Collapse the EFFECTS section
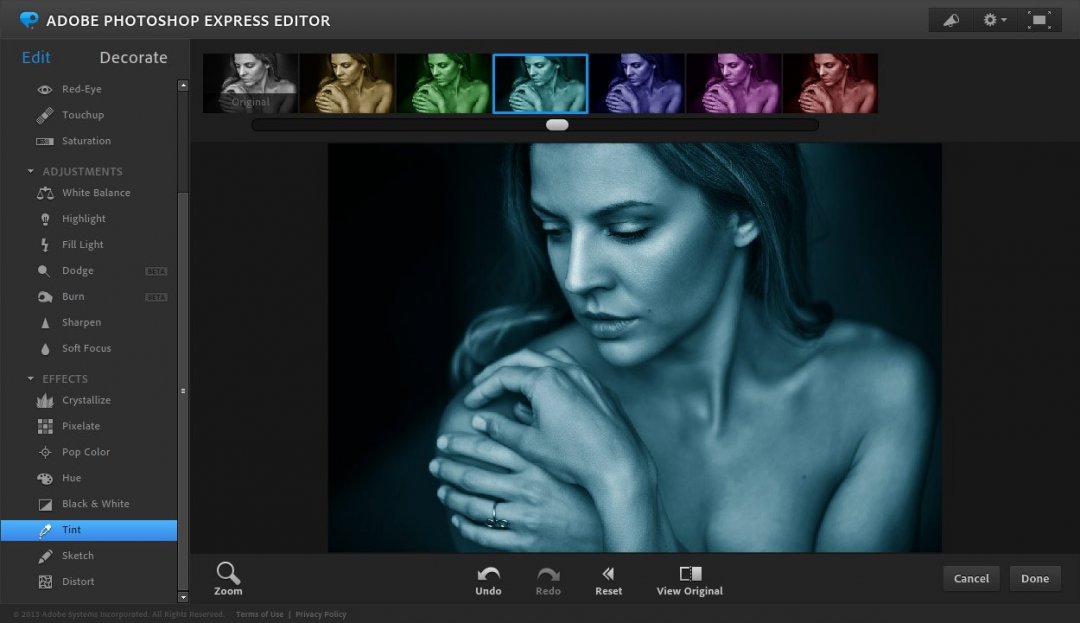The width and height of the screenshot is (1080, 623). point(30,379)
